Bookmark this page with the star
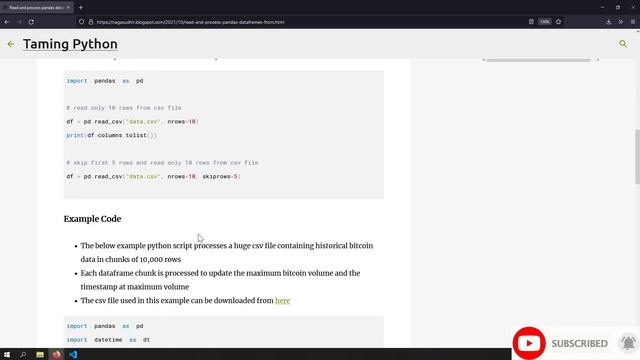Viewport: 640px width, 360px height. pos(558,22)
